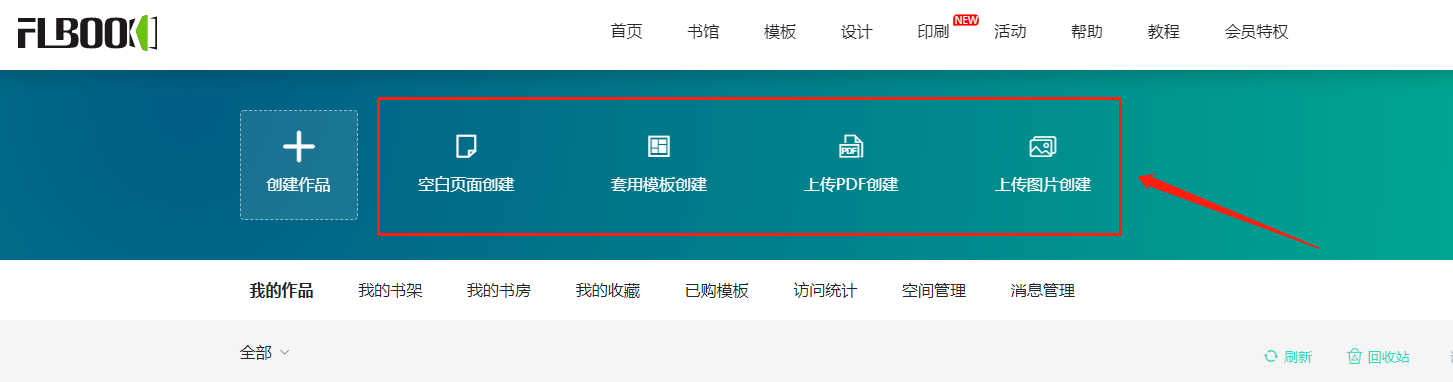
Task: Open the 访问统计 tab
Action: (x=825, y=291)
